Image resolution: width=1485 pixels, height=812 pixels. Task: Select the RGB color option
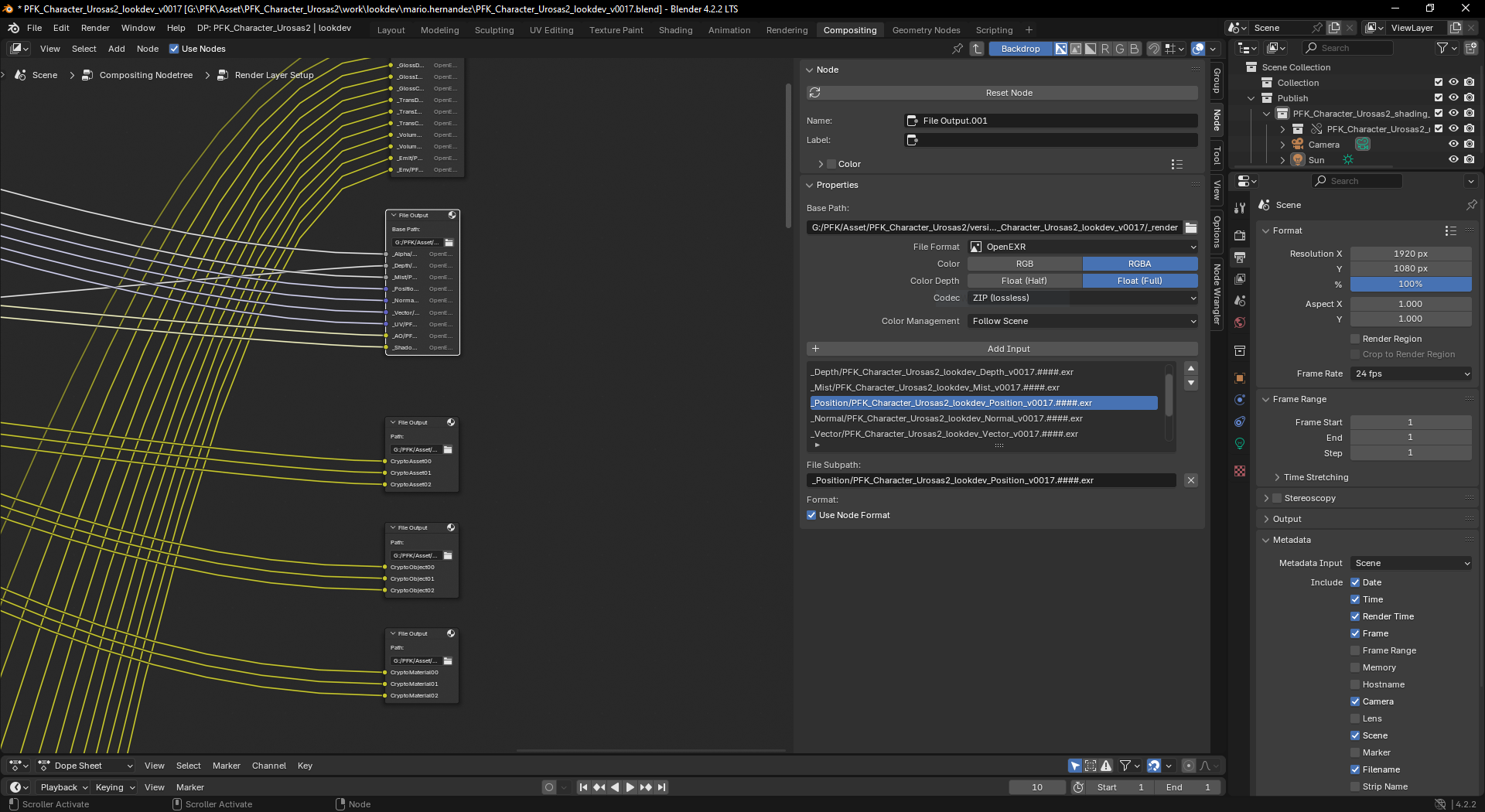coord(1025,264)
